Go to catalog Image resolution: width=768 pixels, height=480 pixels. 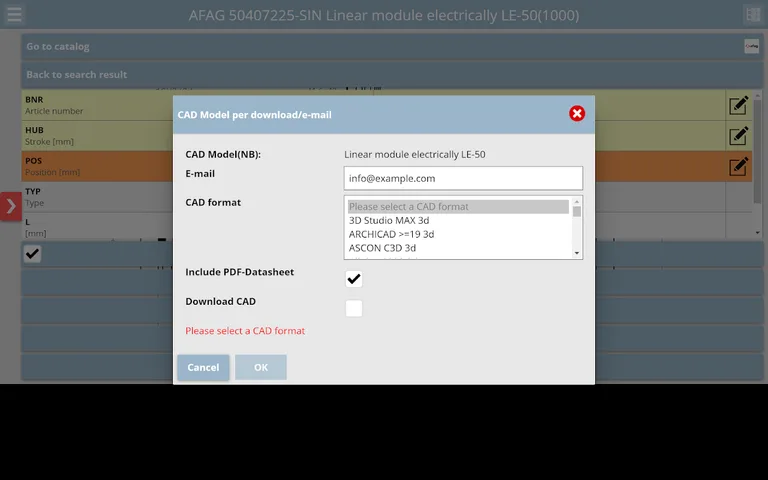point(392,47)
